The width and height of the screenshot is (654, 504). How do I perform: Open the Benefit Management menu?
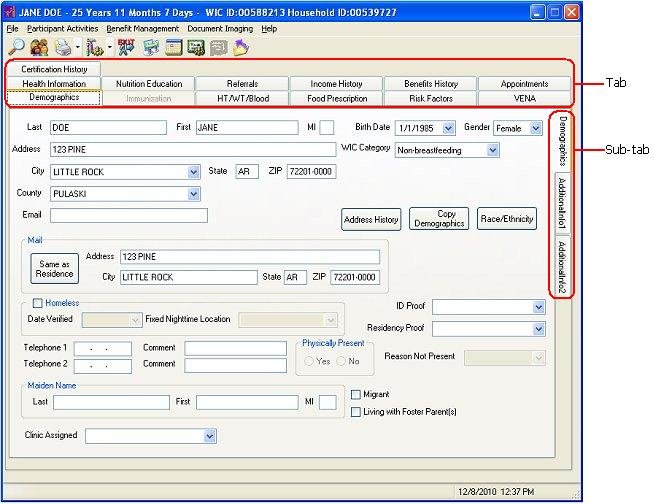(143, 29)
